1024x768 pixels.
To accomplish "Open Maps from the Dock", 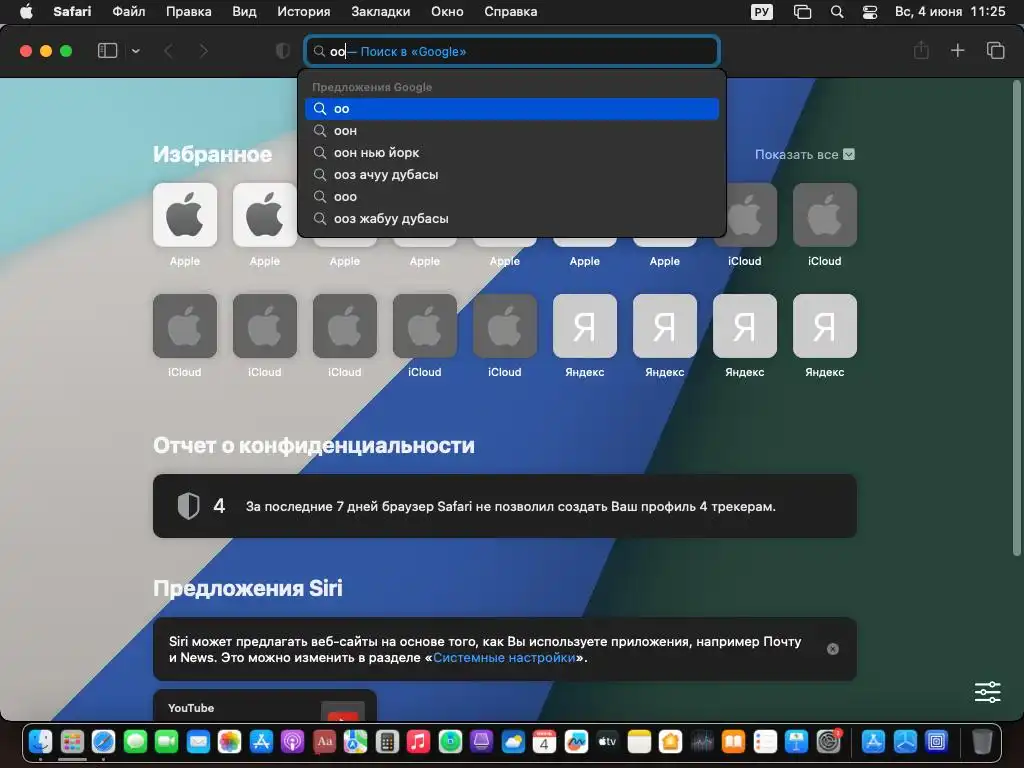I will (x=355, y=741).
